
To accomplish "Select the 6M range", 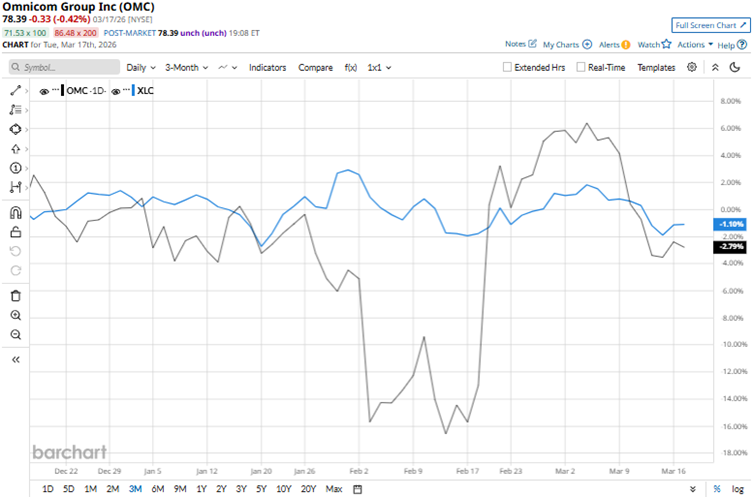I will click(158, 489).
